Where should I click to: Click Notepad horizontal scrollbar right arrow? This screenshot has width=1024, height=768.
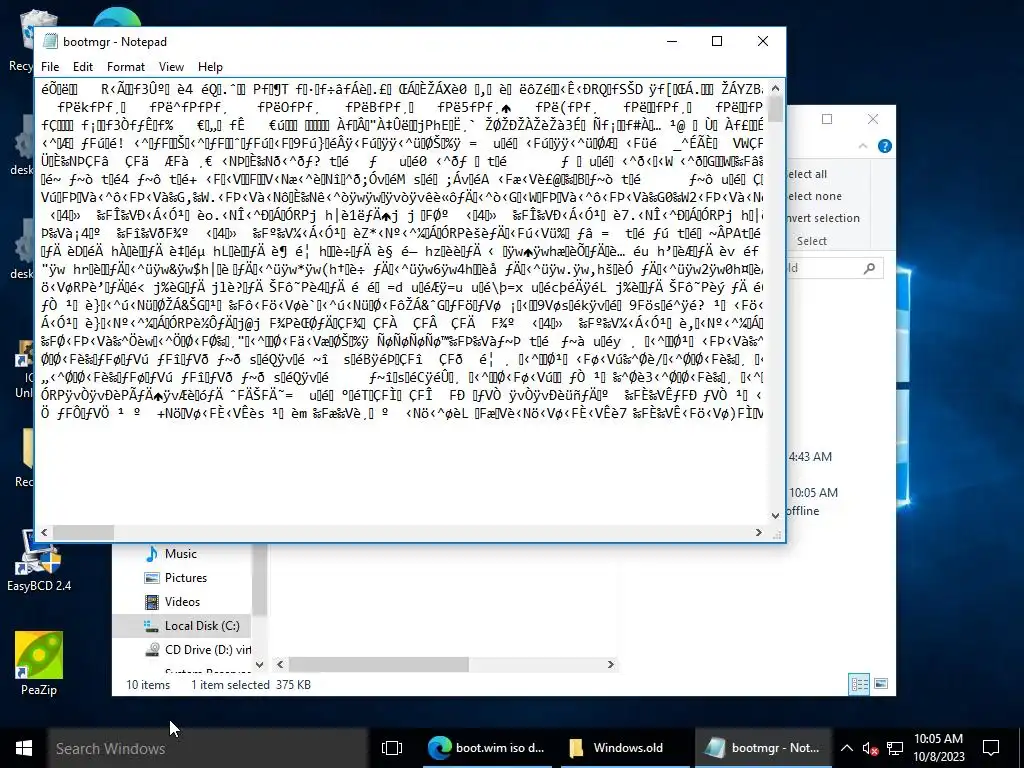click(758, 532)
